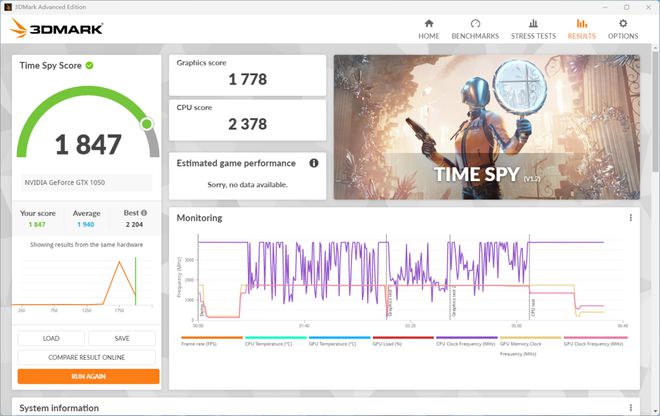Click the 3DMark logo

pyautogui.click(x=56, y=29)
